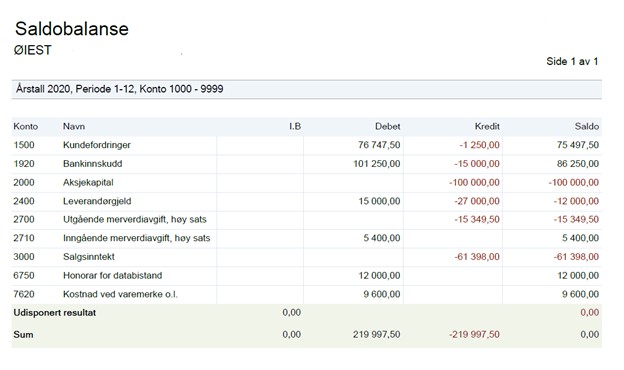Click the Leverandørgjeld account name
The height and width of the screenshot is (370, 624).
coord(97,201)
